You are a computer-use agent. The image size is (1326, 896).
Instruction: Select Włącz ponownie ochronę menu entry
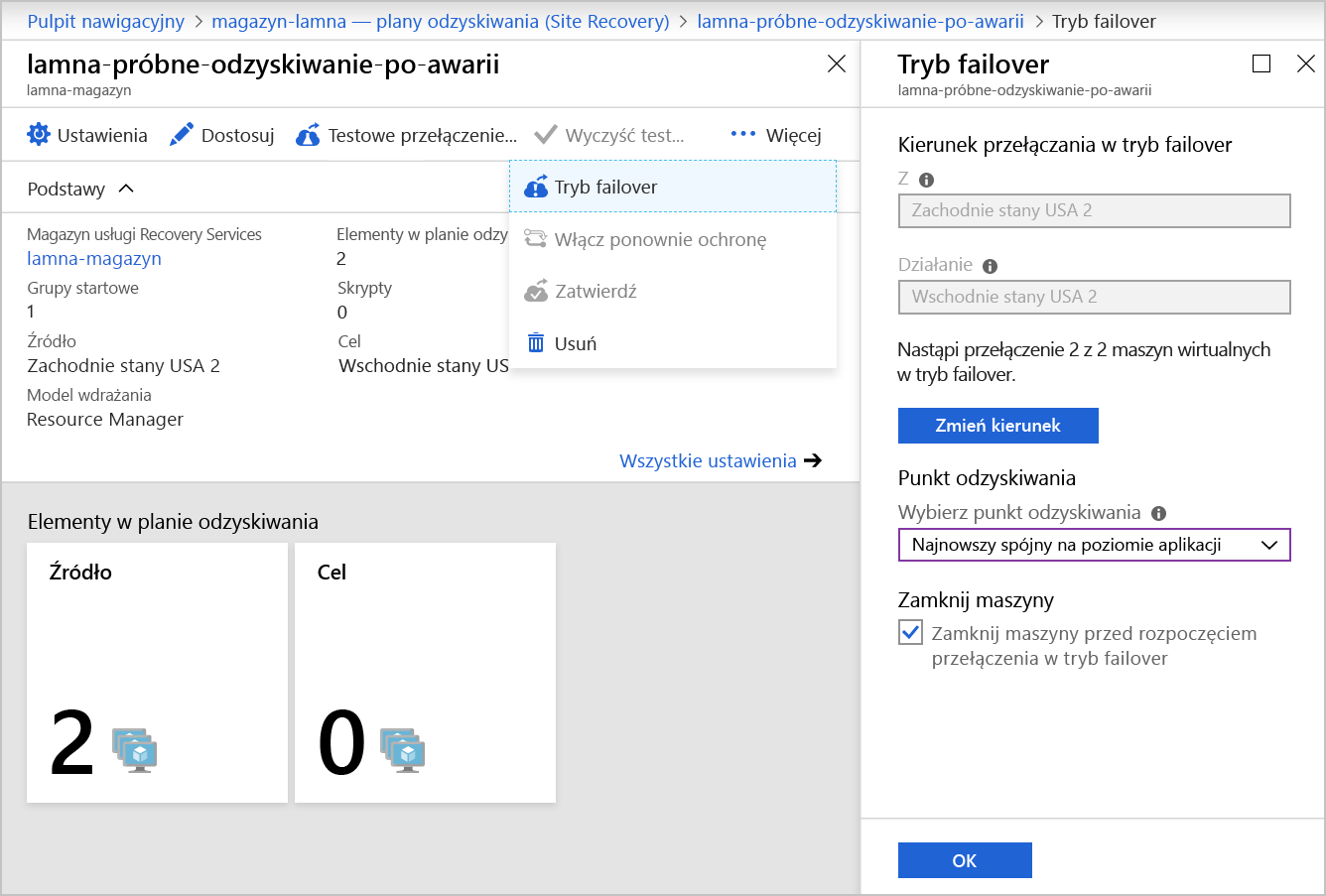[673, 239]
